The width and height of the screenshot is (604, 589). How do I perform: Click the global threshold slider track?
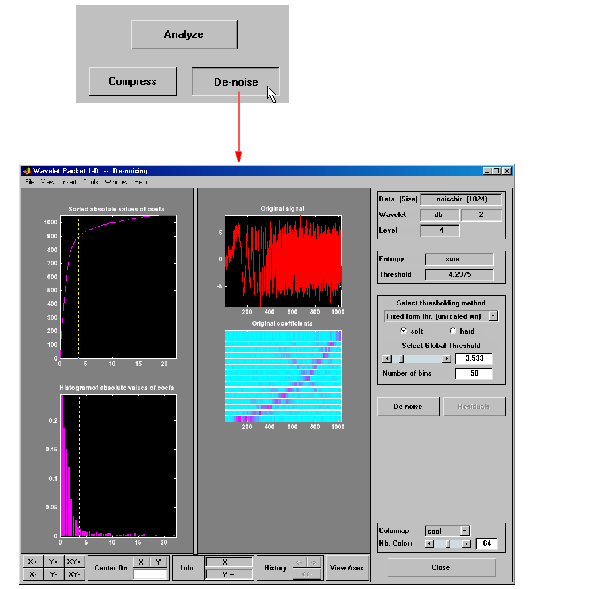pyautogui.click(x=425, y=357)
